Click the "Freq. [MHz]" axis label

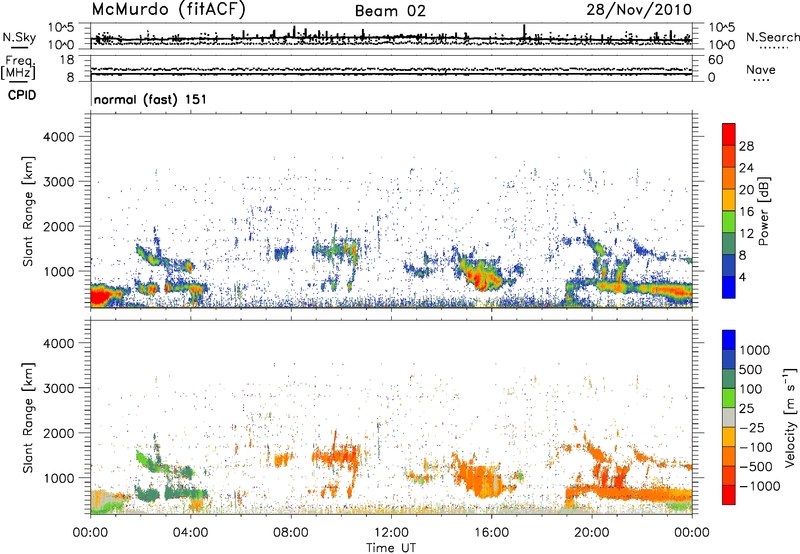coord(18,68)
